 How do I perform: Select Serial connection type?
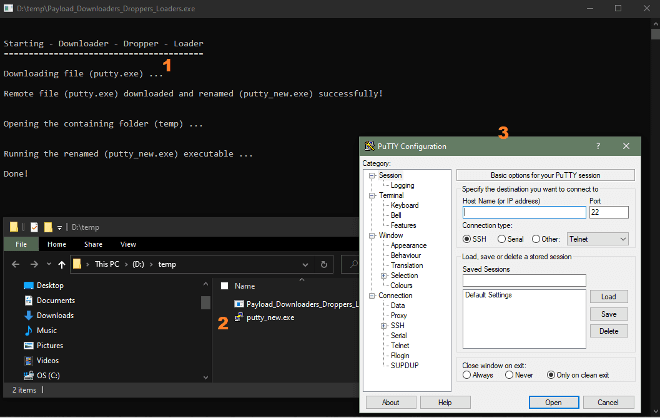pyautogui.click(x=501, y=239)
